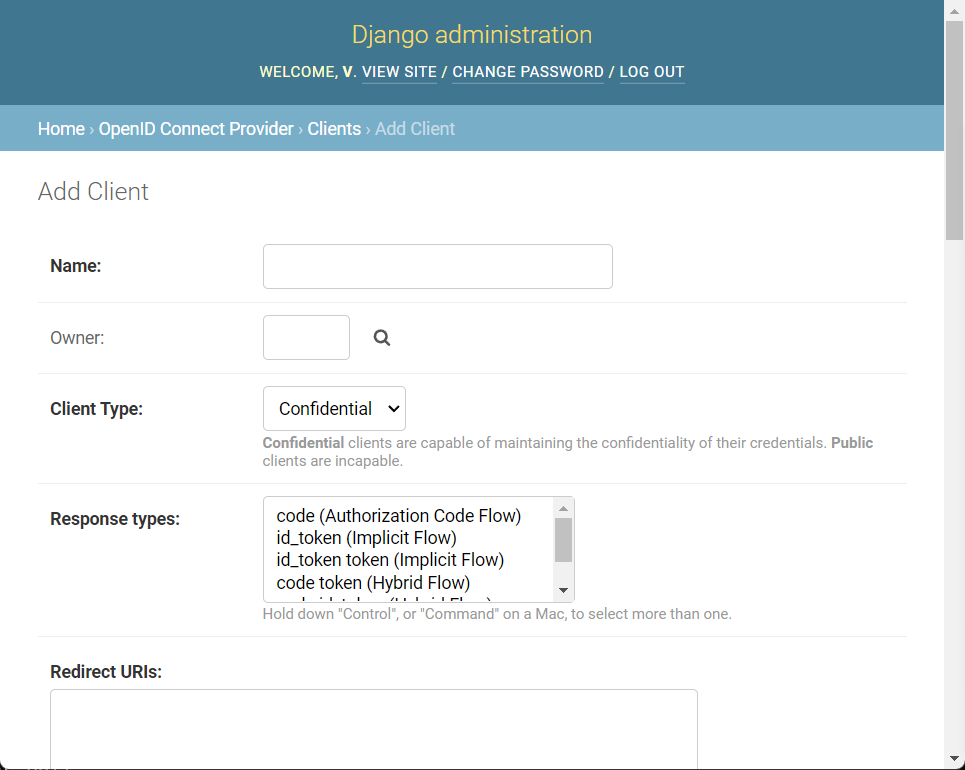Go to Home breadcrumb
Viewport: 965px width, 770px height.
coord(62,129)
